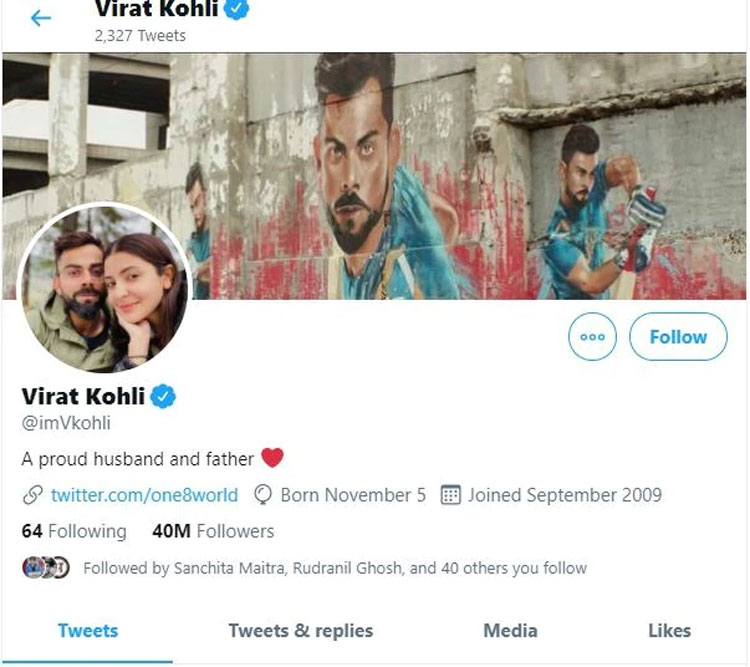Viewport: 750px width, 667px height.
Task: Click the birthday balloon icon
Action: (264, 495)
